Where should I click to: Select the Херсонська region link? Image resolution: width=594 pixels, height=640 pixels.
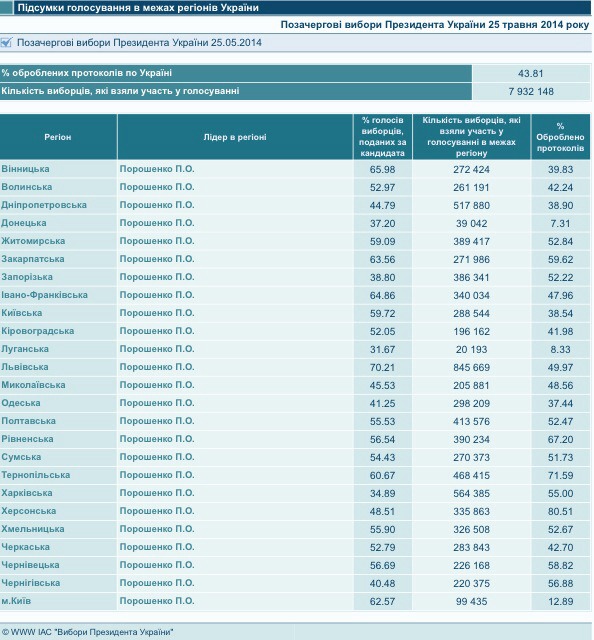pyautogui.click(x=29, y=511)
